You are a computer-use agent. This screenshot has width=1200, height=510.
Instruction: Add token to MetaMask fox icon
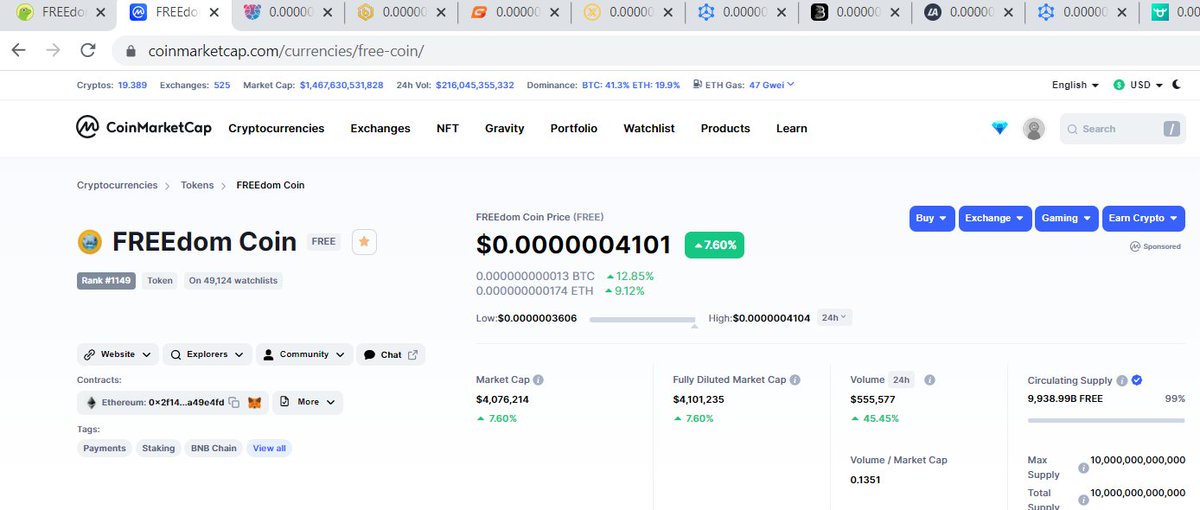tap(254, 402)
